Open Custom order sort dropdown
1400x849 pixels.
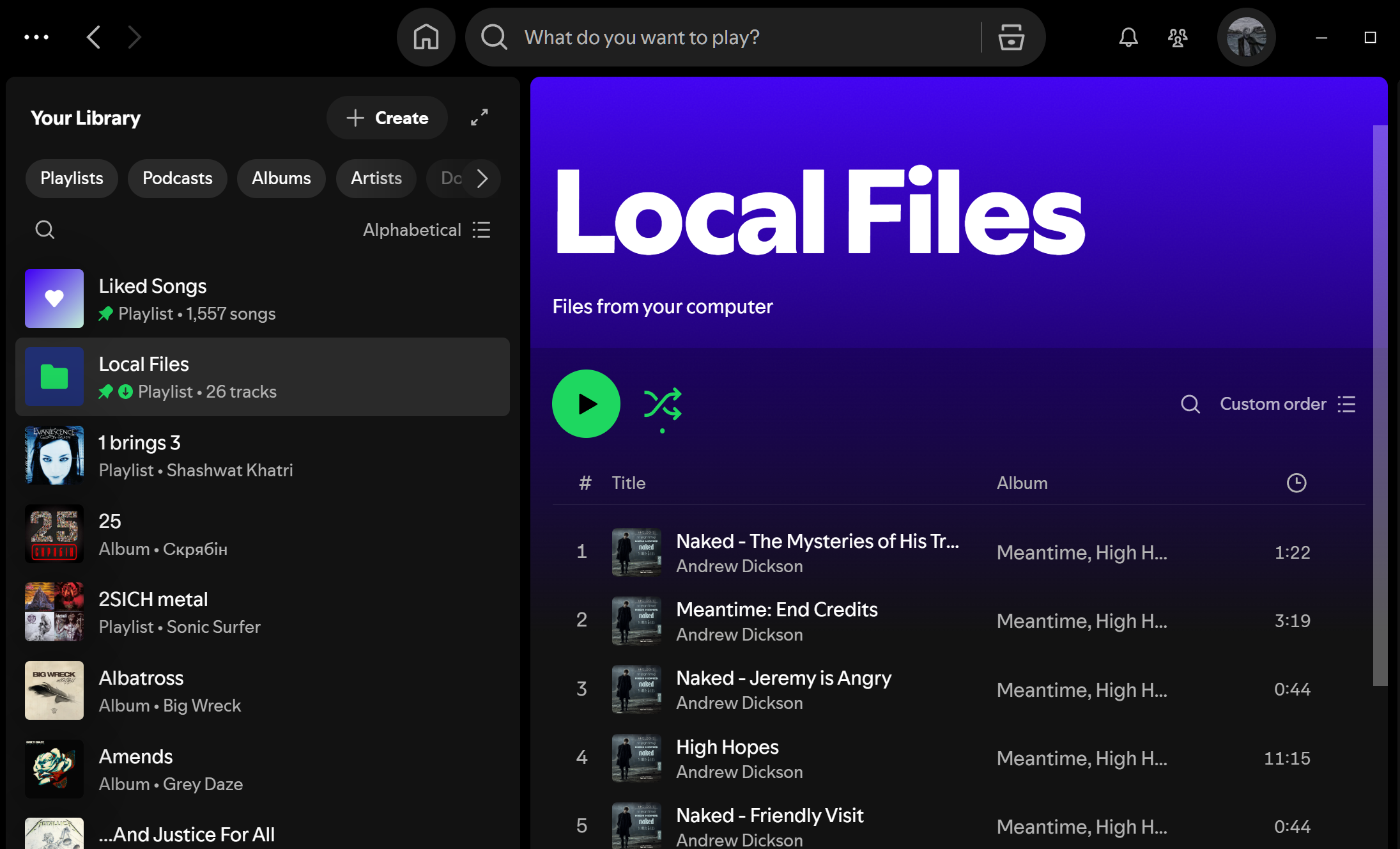tap(1287, 404)
